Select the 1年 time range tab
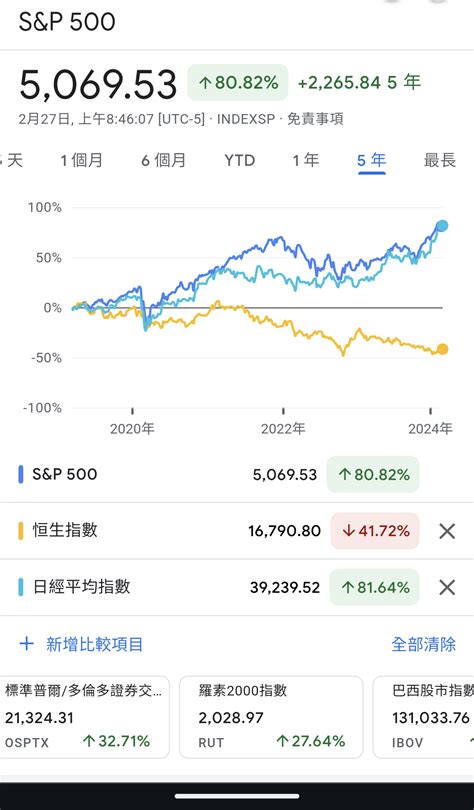The width and height of the screenshot is (474, 810). 306,161
